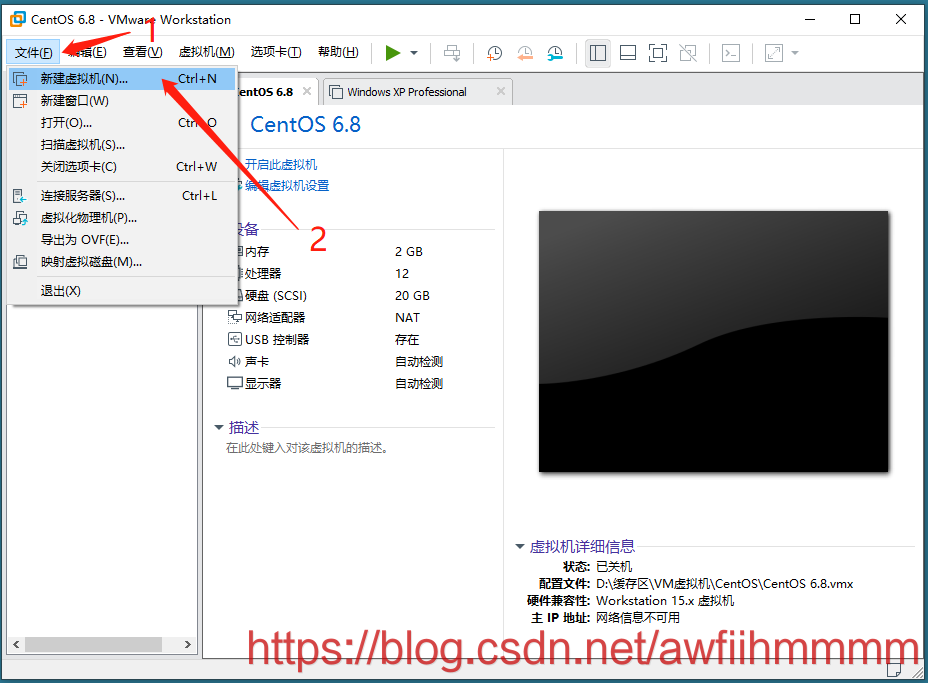The height and width of the screenshot is (683, 928).
Task: Click the new virtual machine menu icon
Action: [20, 79]
